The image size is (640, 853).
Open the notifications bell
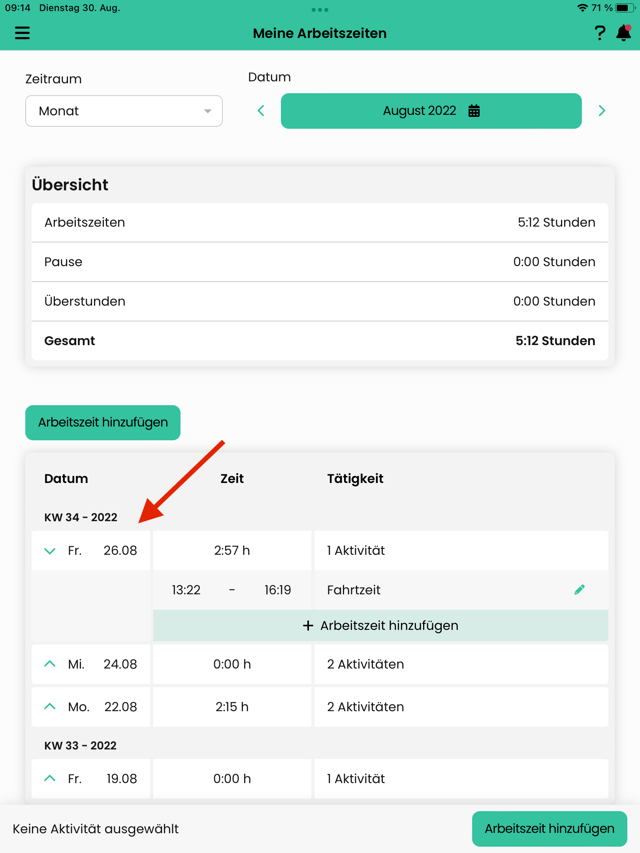tap(624, 33)
